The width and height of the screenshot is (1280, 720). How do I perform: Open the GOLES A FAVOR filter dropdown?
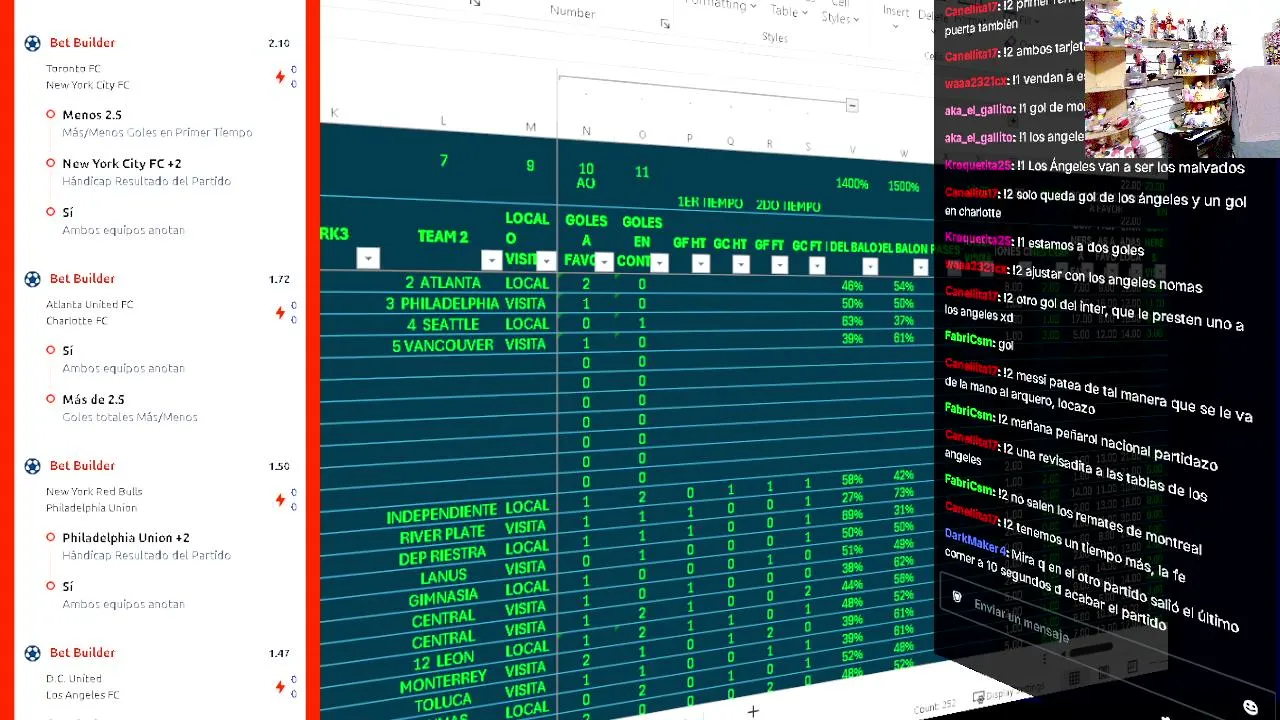point(604,262)
